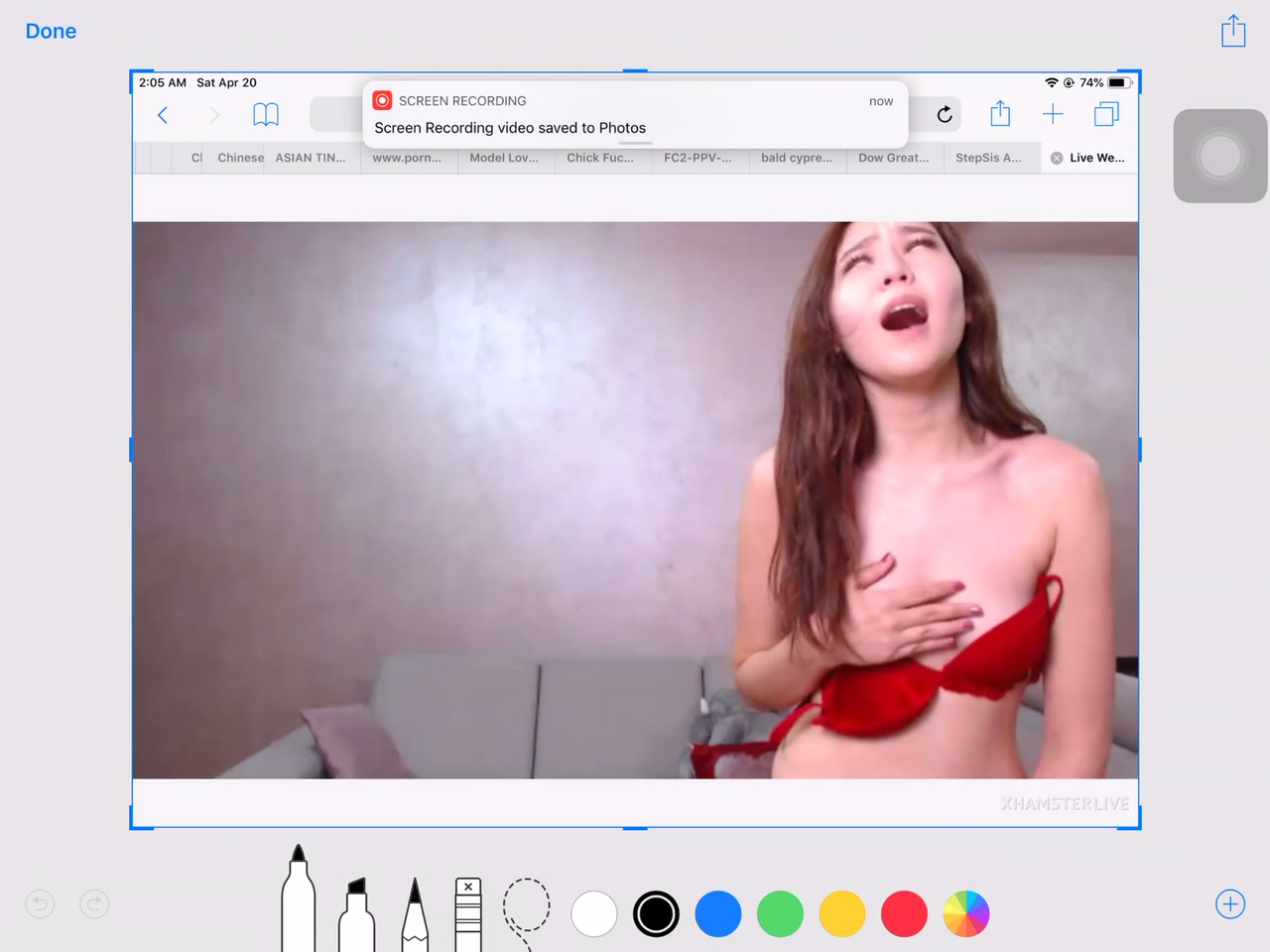The height and width of the screenshot is (952, 1270).
Task: Select the black color swatch
Action: (656, 913)
